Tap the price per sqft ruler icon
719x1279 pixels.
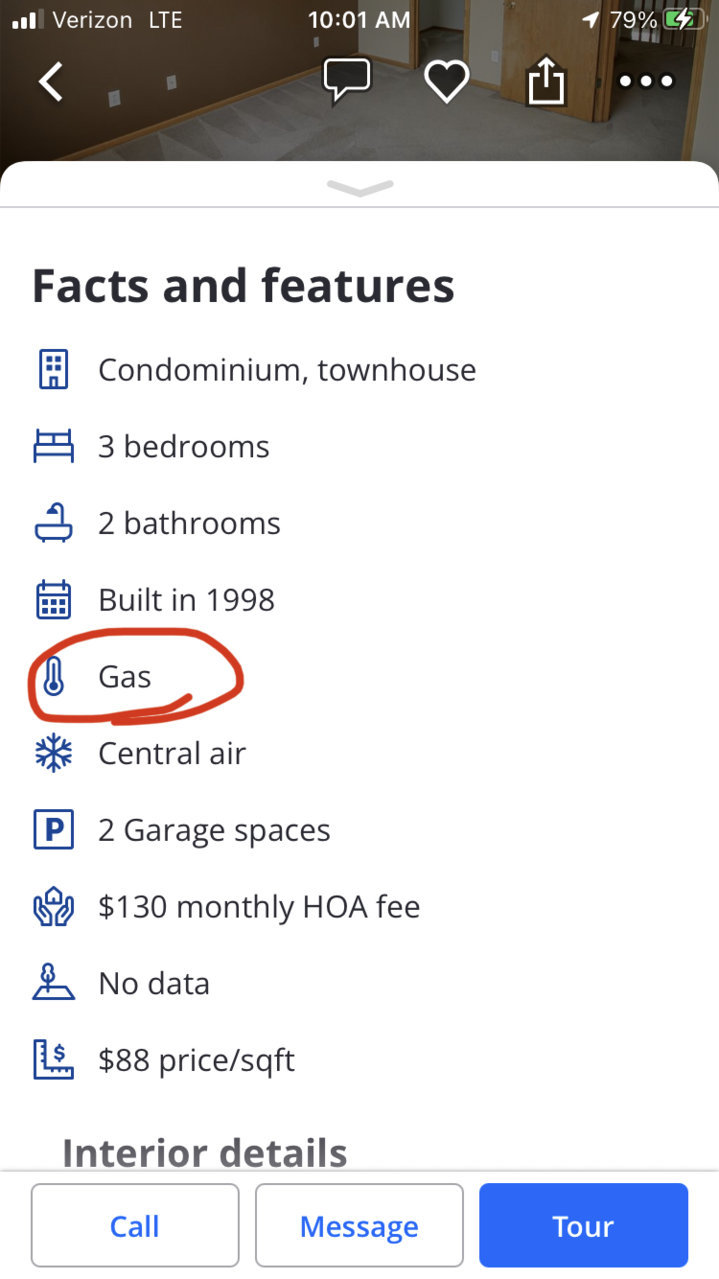pyautogui.click(x=53, y=1060)
